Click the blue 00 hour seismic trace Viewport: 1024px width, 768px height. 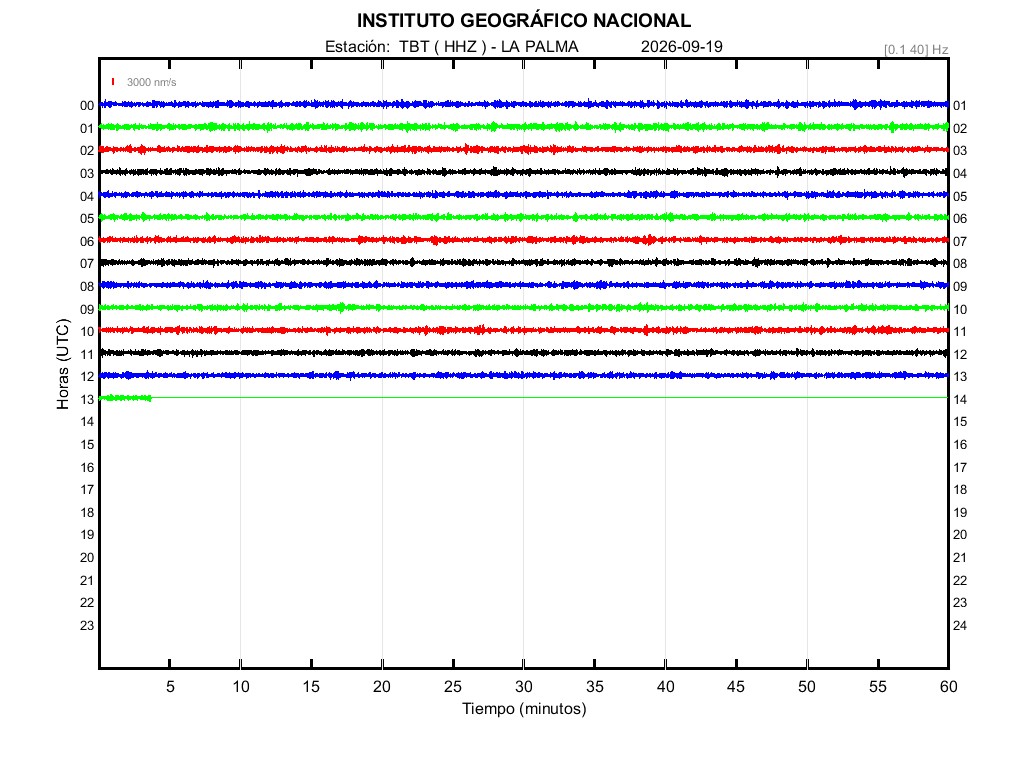524,104
